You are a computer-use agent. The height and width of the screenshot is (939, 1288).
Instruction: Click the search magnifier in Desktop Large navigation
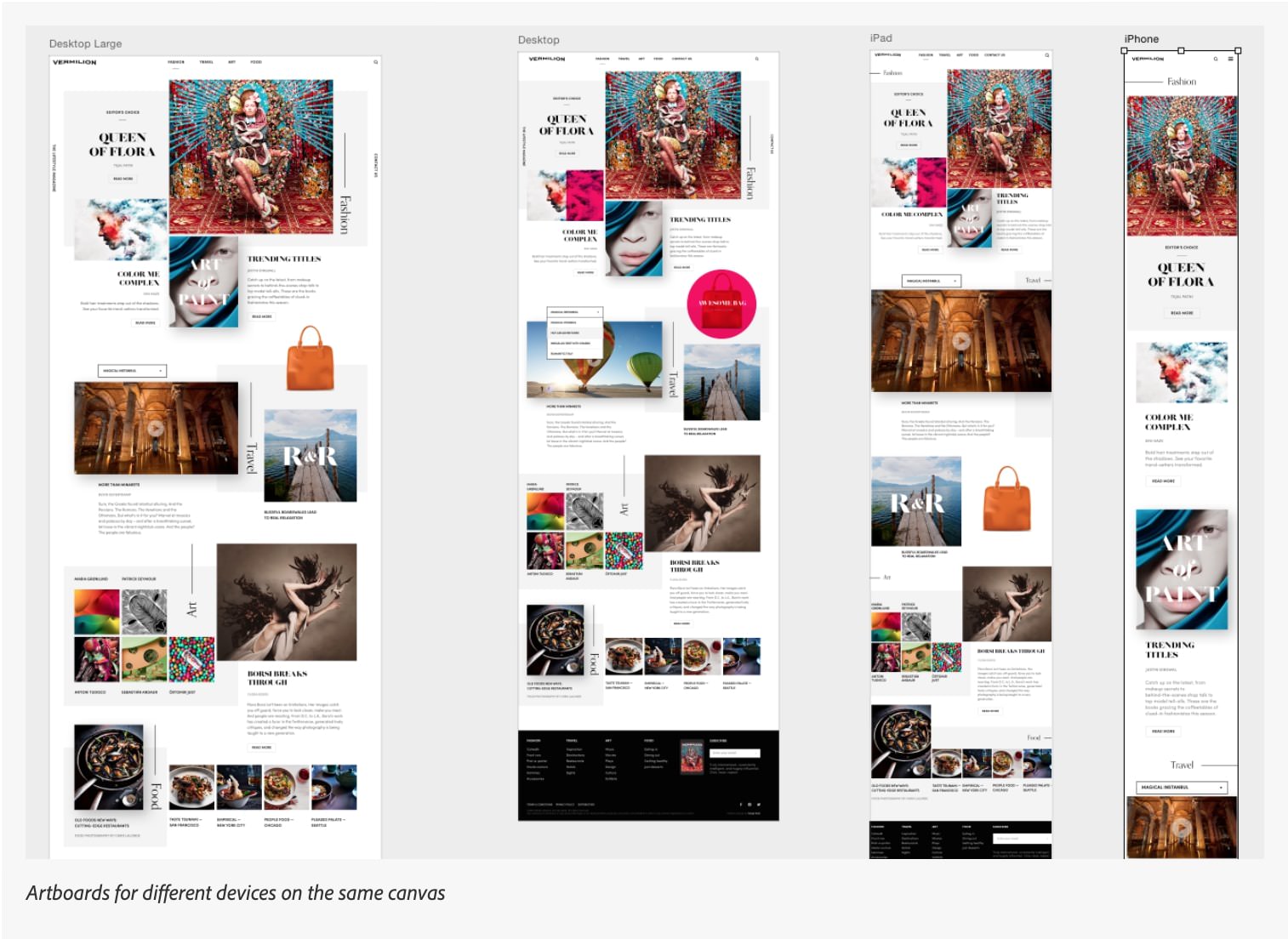pos(377,61)
